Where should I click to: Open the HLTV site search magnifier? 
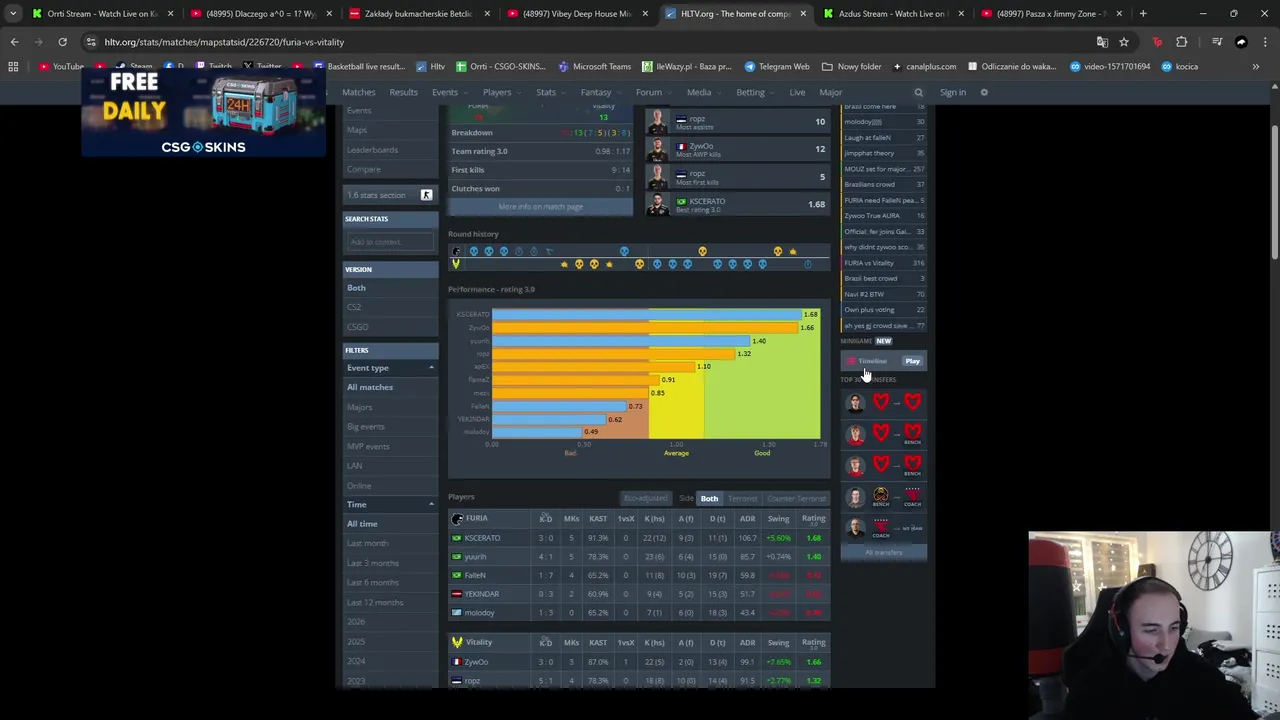pos(918,92)
